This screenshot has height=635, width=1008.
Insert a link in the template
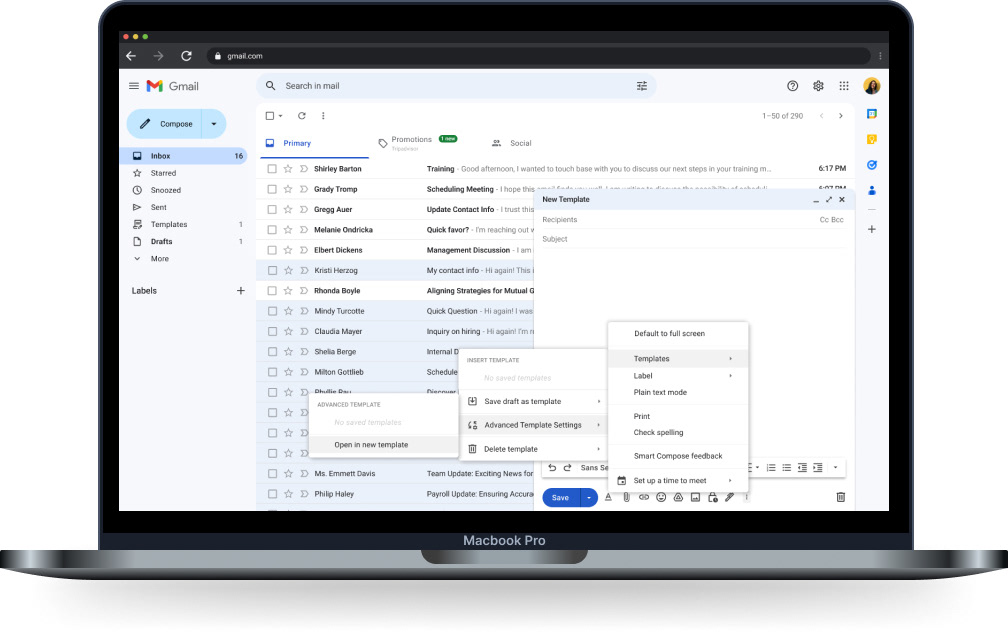pyautogui.click(x=644, y=497)
